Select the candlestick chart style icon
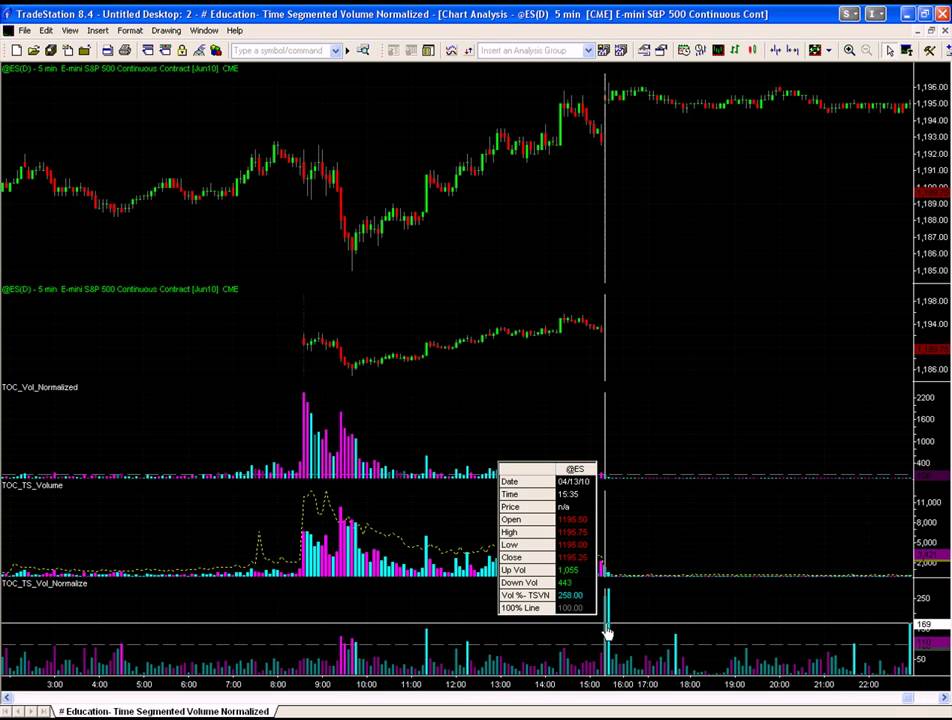 click(753, 50)
